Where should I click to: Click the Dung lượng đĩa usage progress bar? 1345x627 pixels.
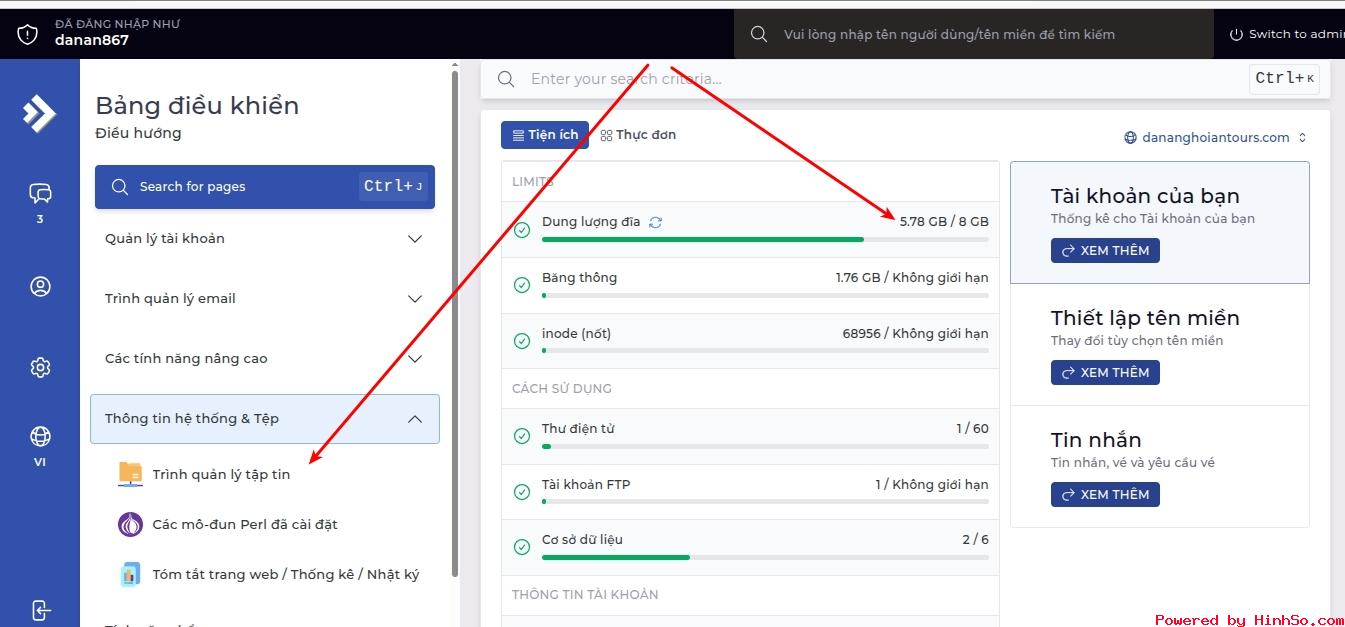tap(764, 240)
